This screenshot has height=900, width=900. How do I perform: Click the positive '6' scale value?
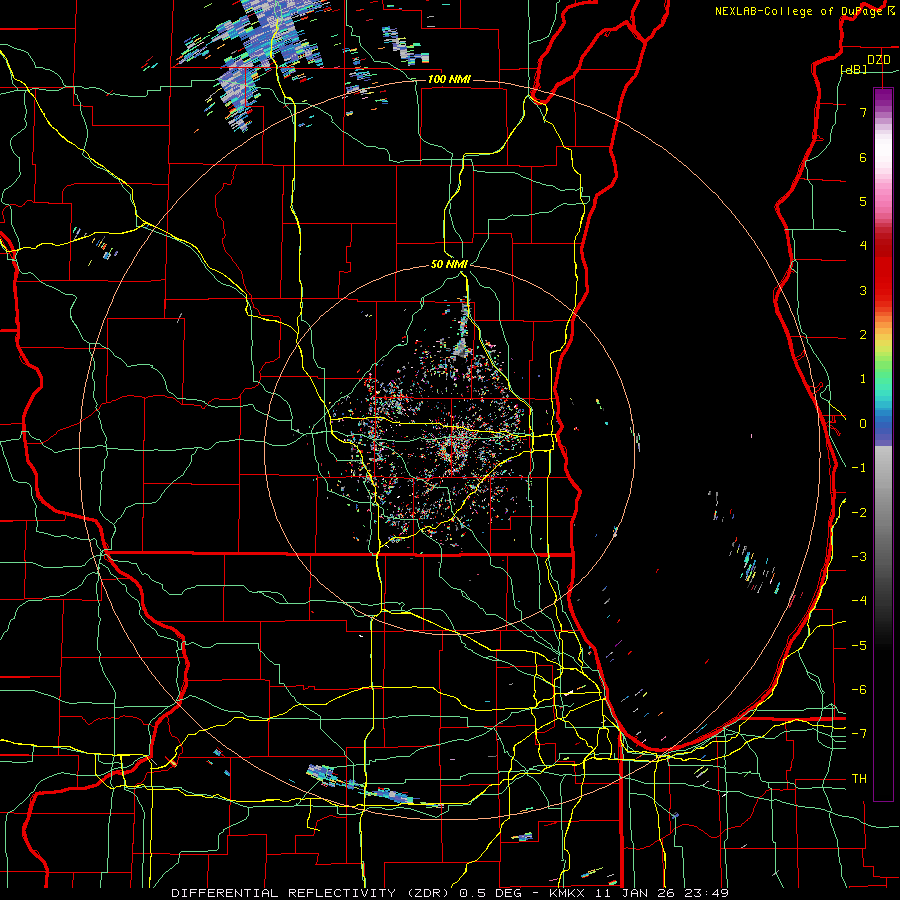[x=863, y=157]
